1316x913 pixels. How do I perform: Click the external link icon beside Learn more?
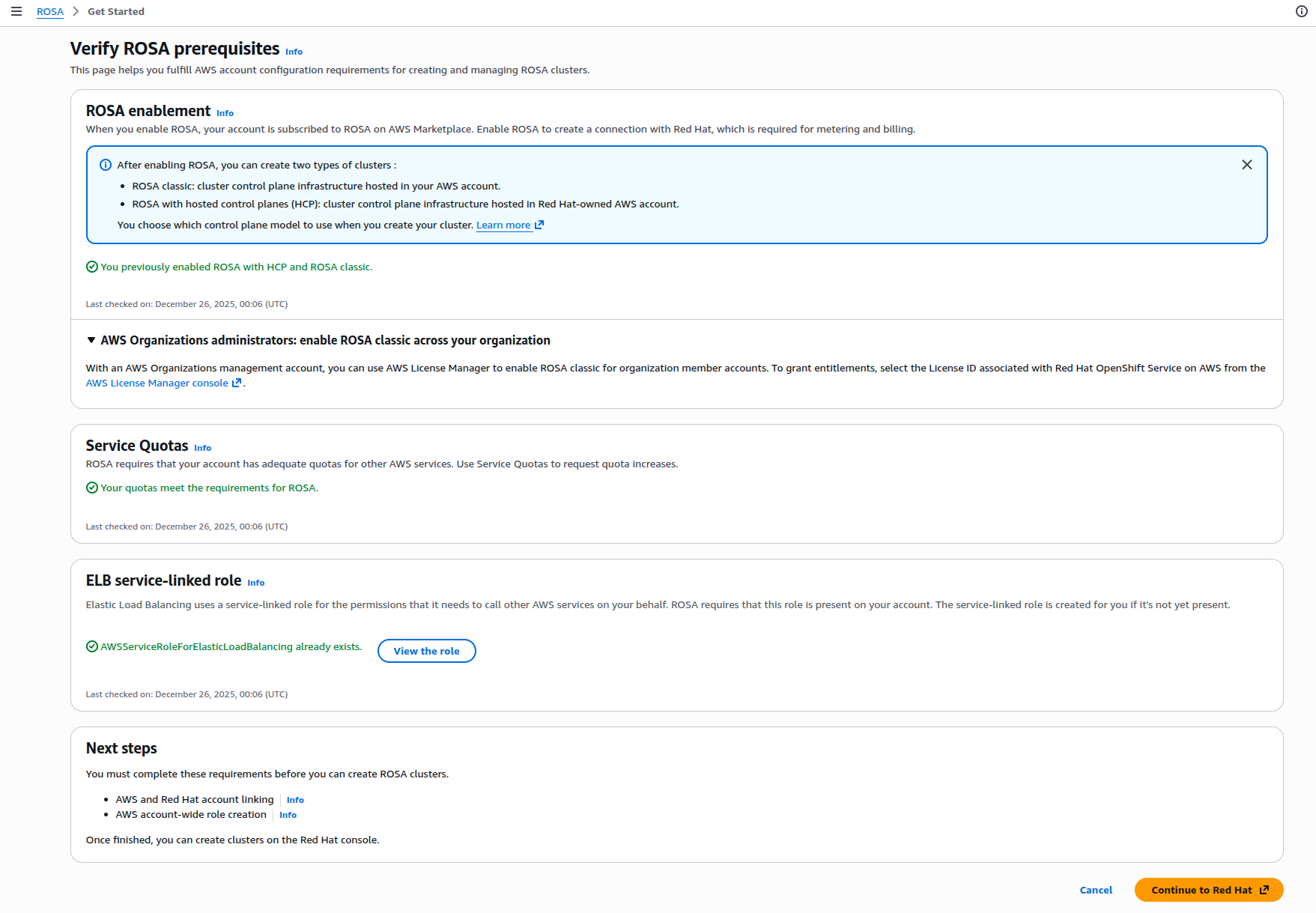pyautogui.click(x=539, y=224)
